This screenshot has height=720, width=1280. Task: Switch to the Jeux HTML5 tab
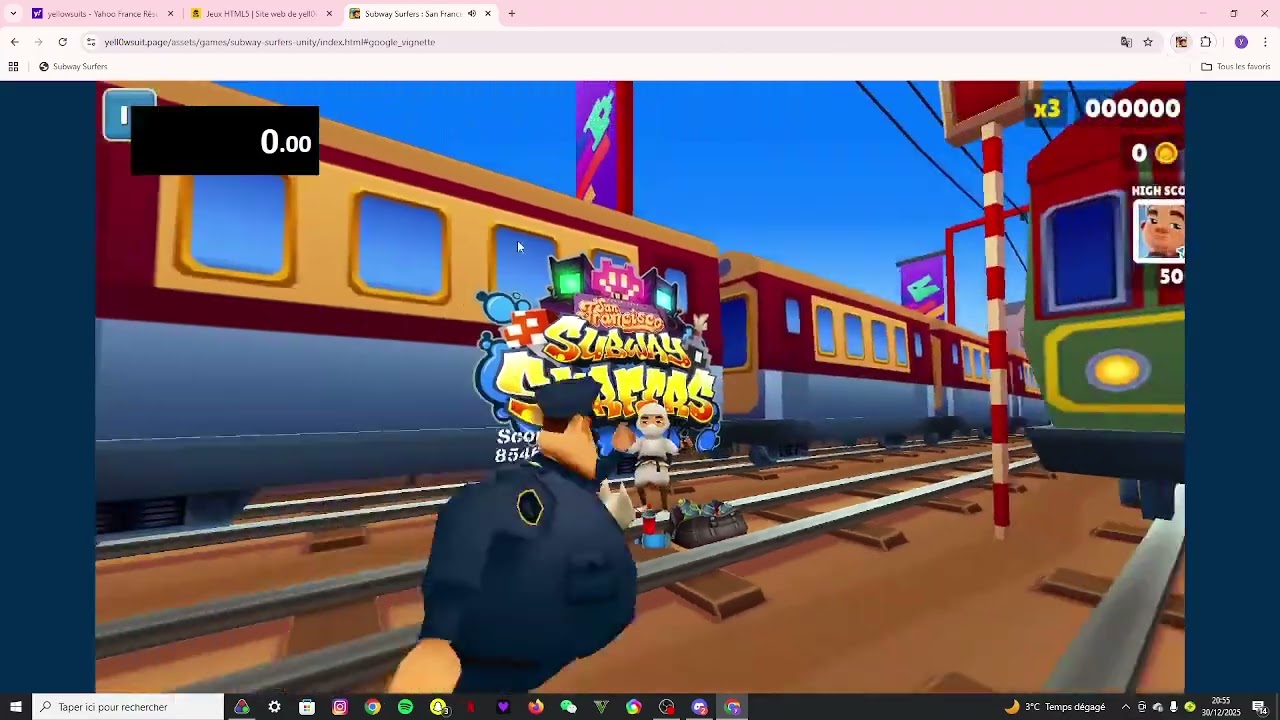click(261, 14)
